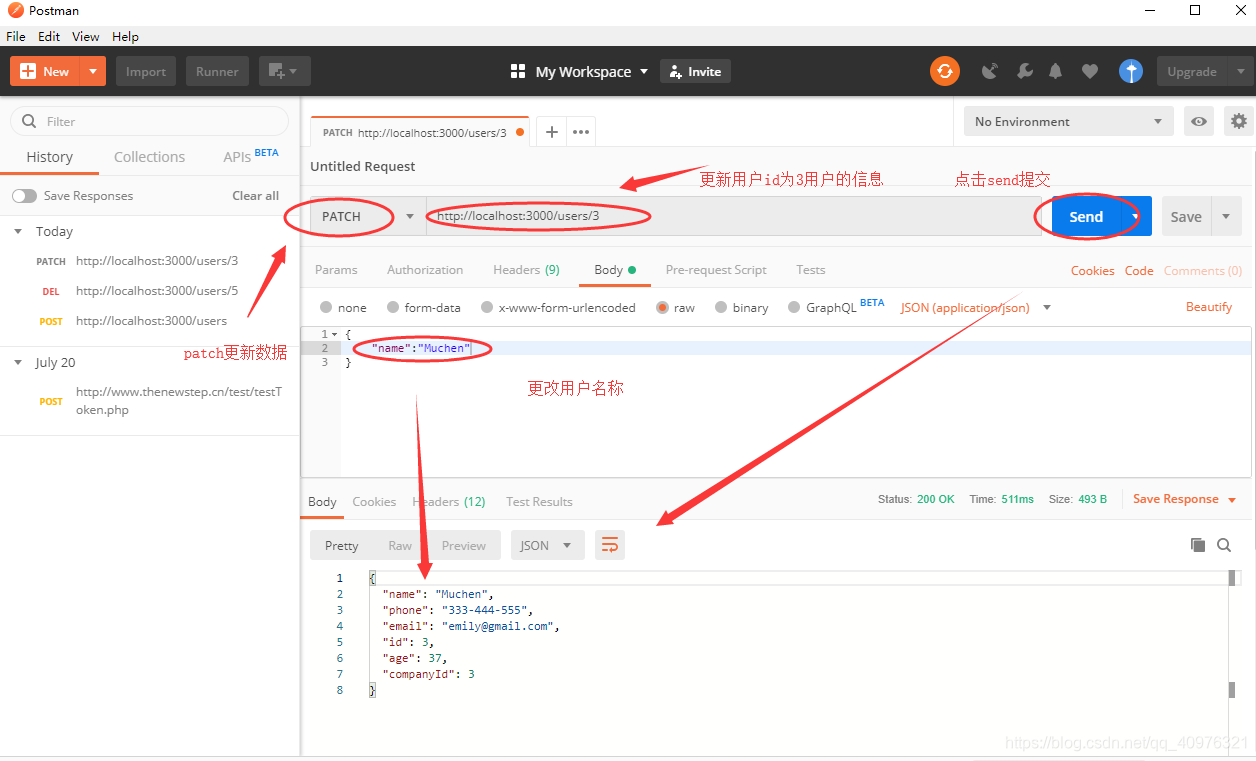Add a new request tab with plus
Viewport: 1256px width, 761px height.
(x=551, y=131)
